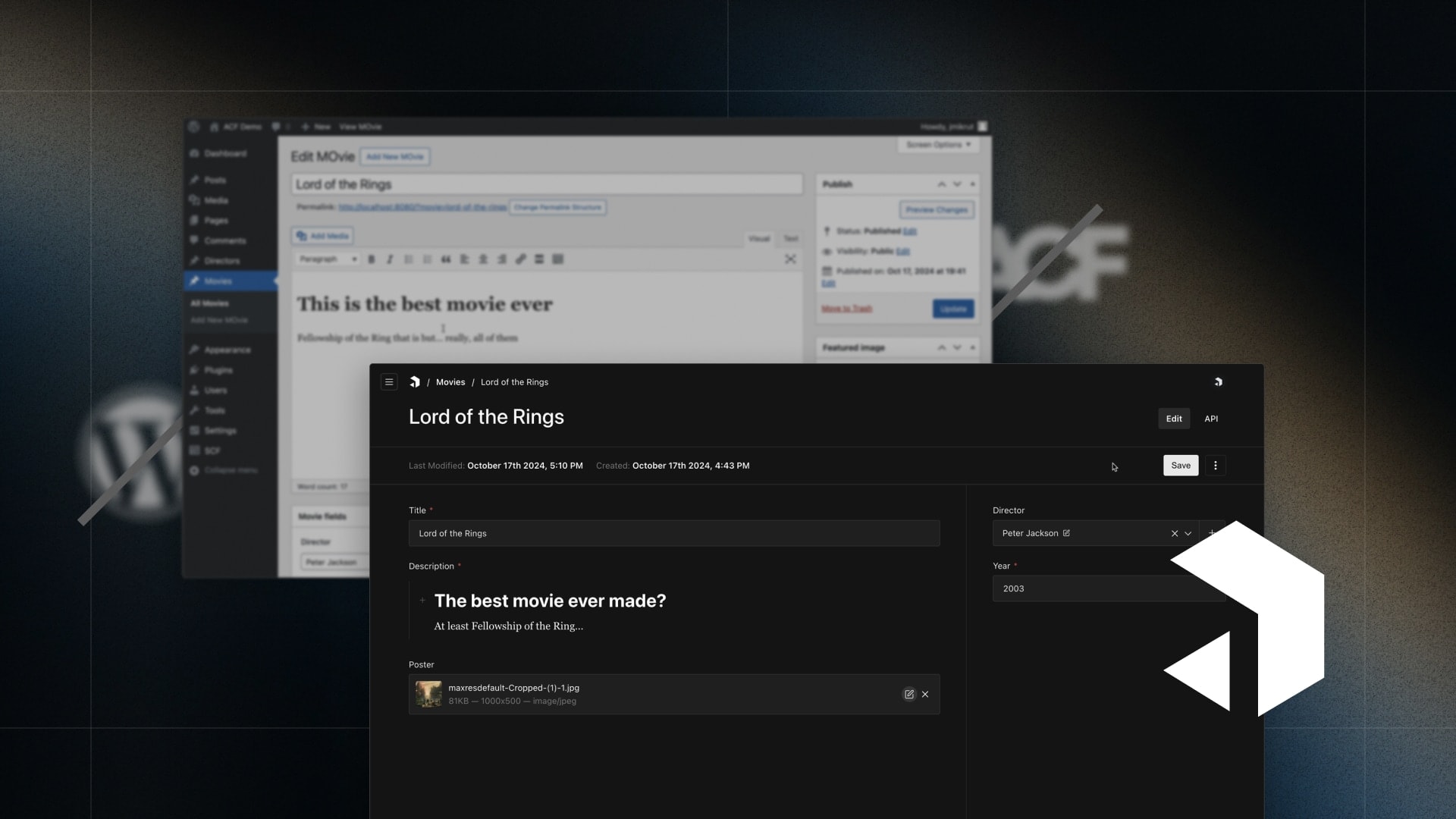Enter fullscreen mode in the WordPress editor

point(790,259)
